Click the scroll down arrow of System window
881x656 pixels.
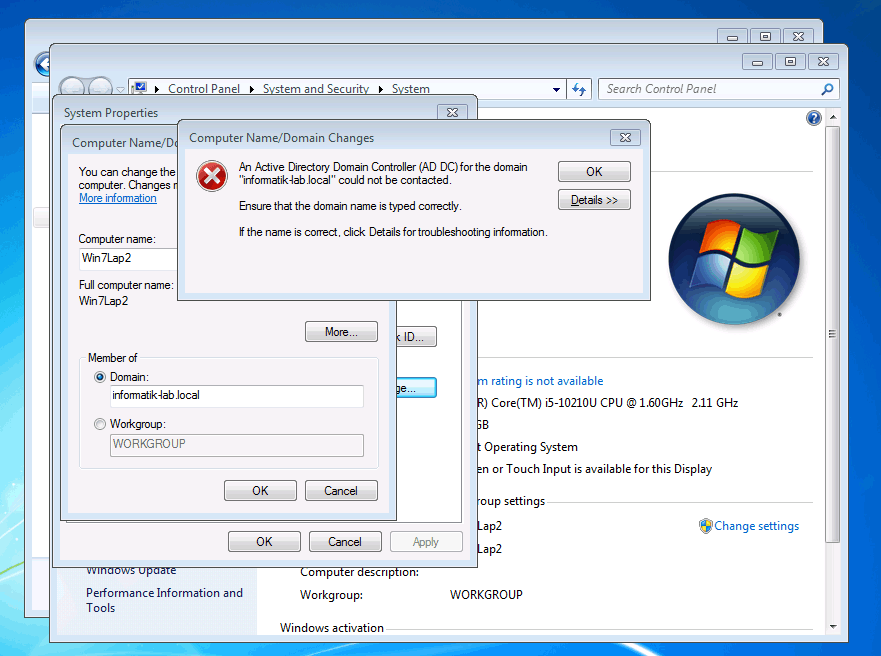coord(833,627)
